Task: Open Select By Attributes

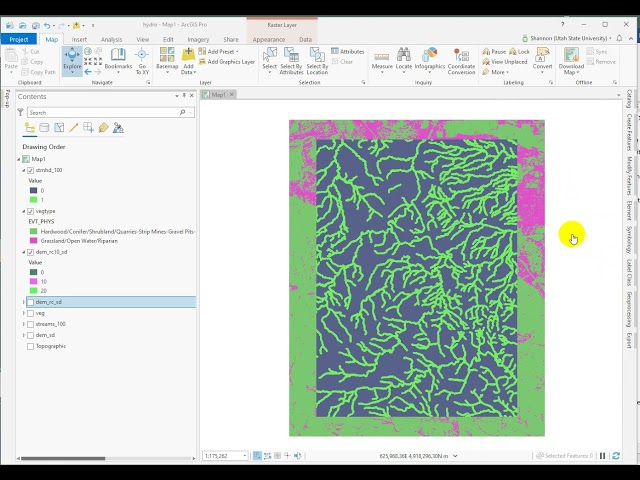Action: pyautogui.click(x=291, y=60)
